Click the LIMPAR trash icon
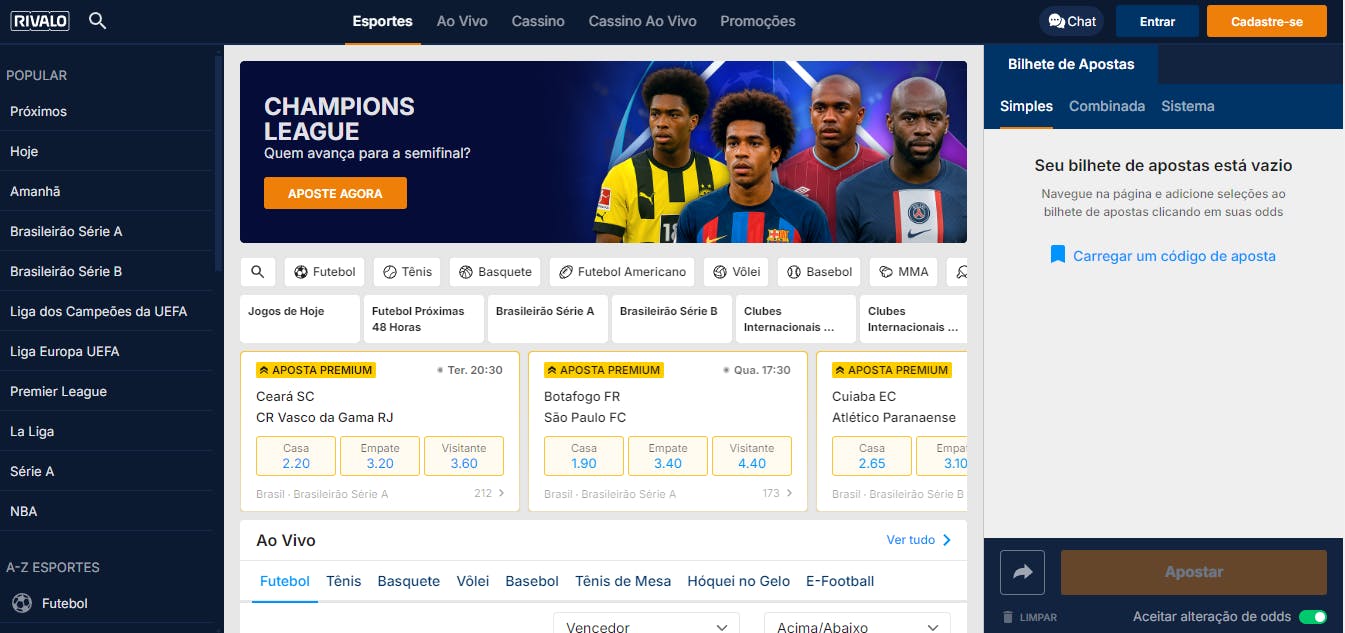 1008,617
